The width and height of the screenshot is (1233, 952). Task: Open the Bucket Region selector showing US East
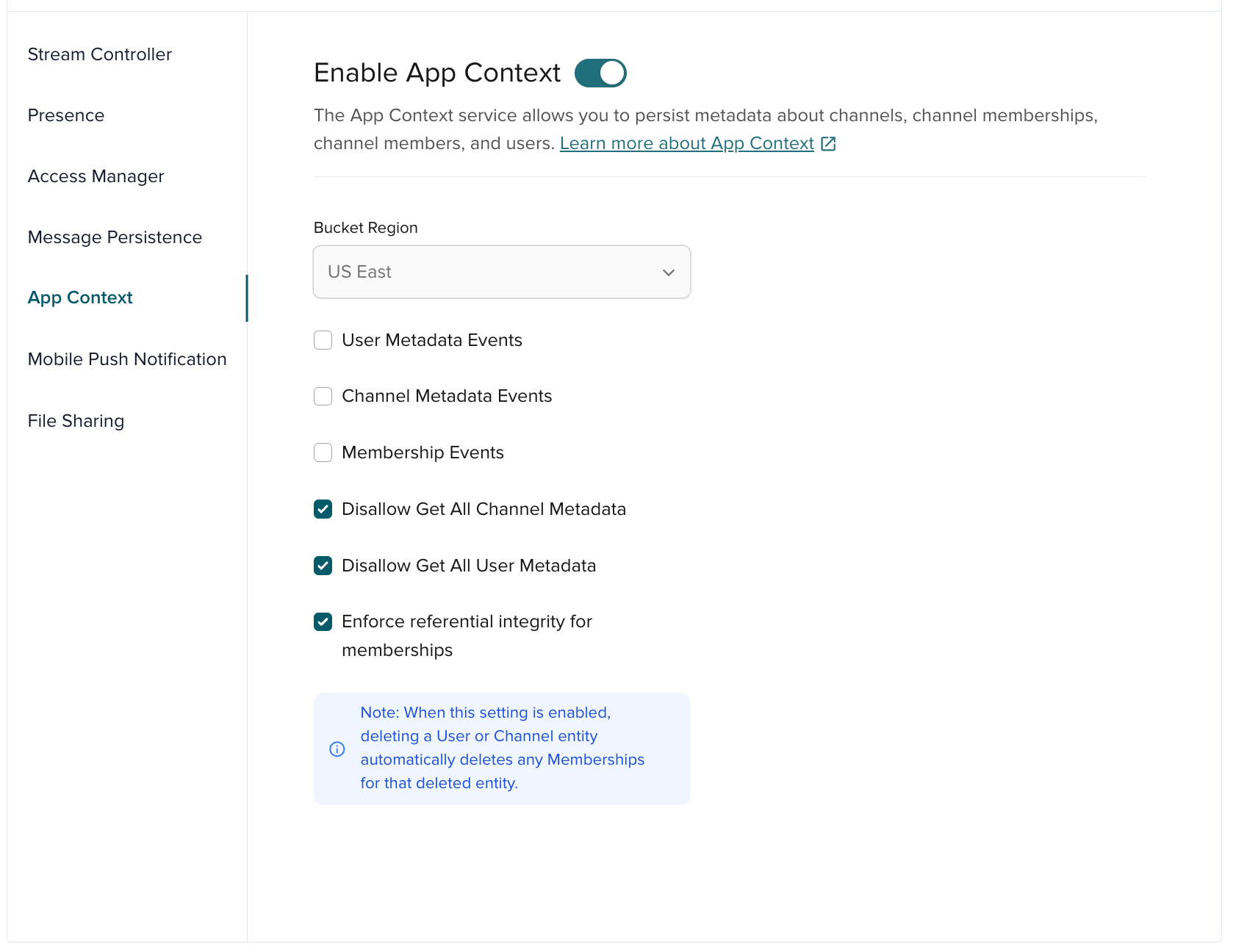click(502, 272)
